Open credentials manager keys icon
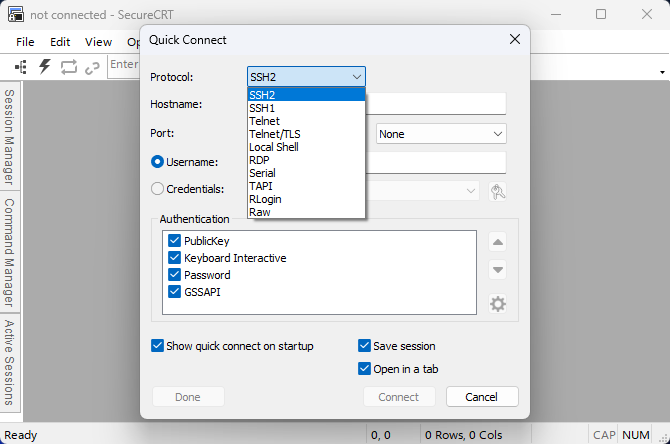This screenshot has width=670, height=444. click(498, 191)
